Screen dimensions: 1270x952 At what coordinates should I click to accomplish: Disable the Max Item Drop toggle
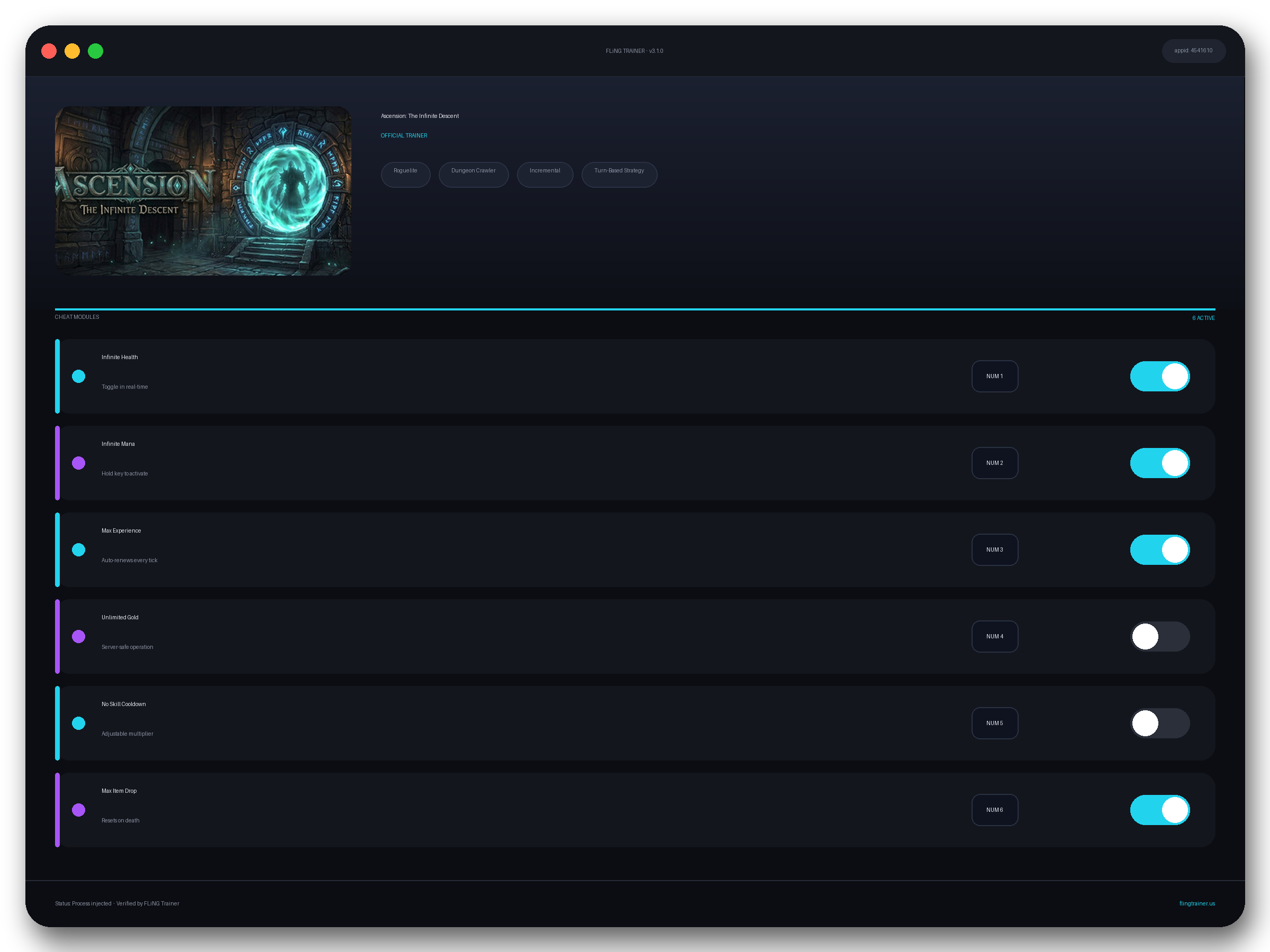coord(1160,810)
